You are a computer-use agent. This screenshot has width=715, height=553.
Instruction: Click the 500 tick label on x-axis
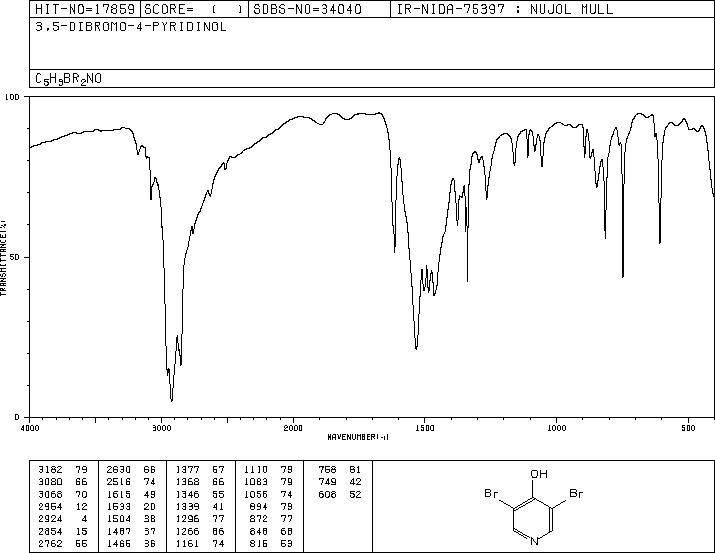coord(688,428)
